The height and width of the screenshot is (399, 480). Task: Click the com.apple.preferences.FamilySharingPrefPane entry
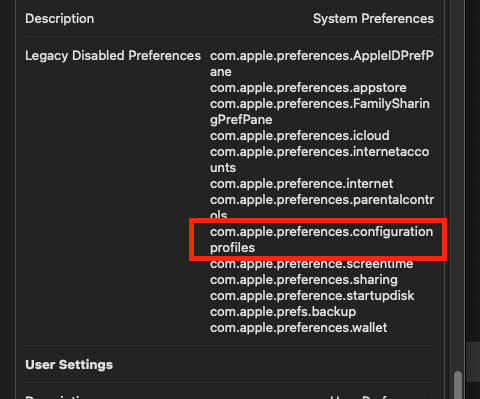320,112
